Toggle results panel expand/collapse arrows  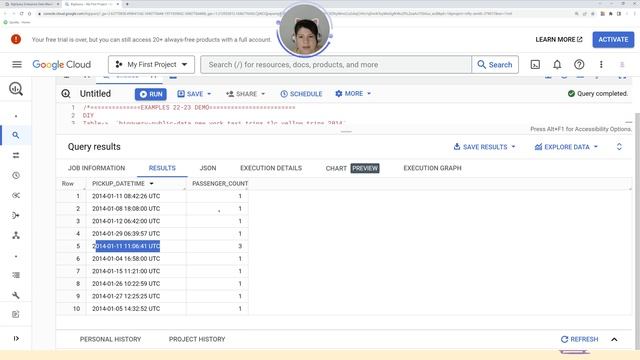tap(619, 147)
